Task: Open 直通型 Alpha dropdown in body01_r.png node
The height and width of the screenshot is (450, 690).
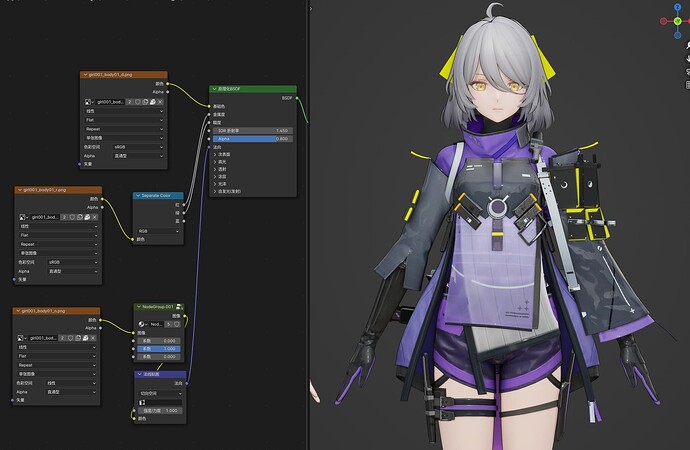Action: tap(73, 271)
